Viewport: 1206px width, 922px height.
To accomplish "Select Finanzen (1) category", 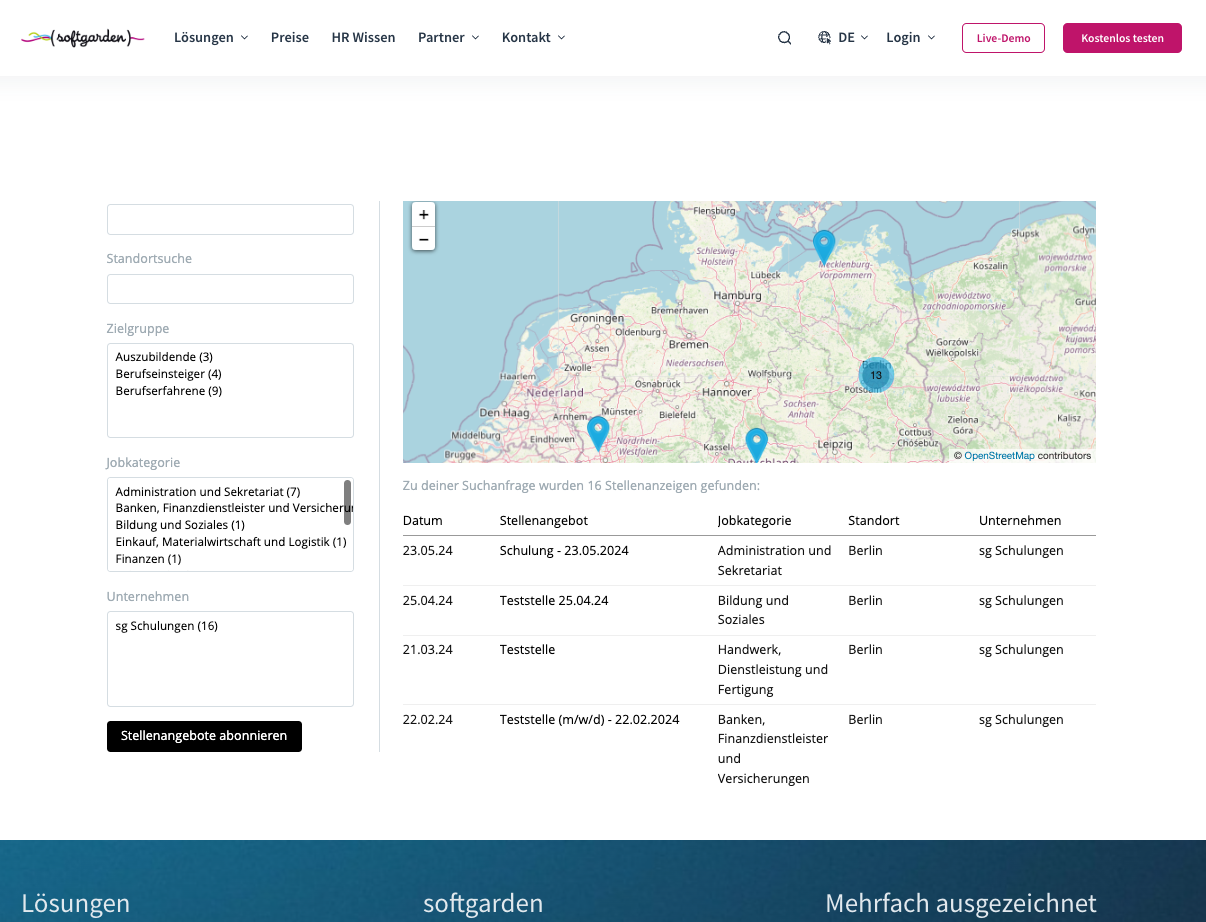I will (x=148, y=559).
